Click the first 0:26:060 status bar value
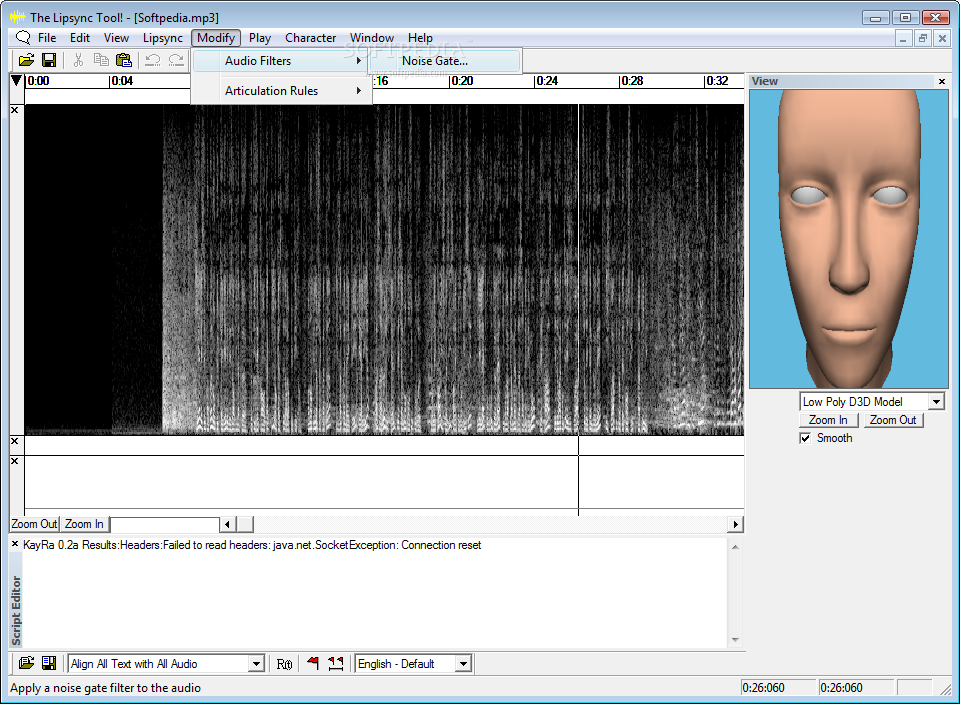The height and width of the screenshot is (704, 960). pyautogui.click(x=763, y=687)
